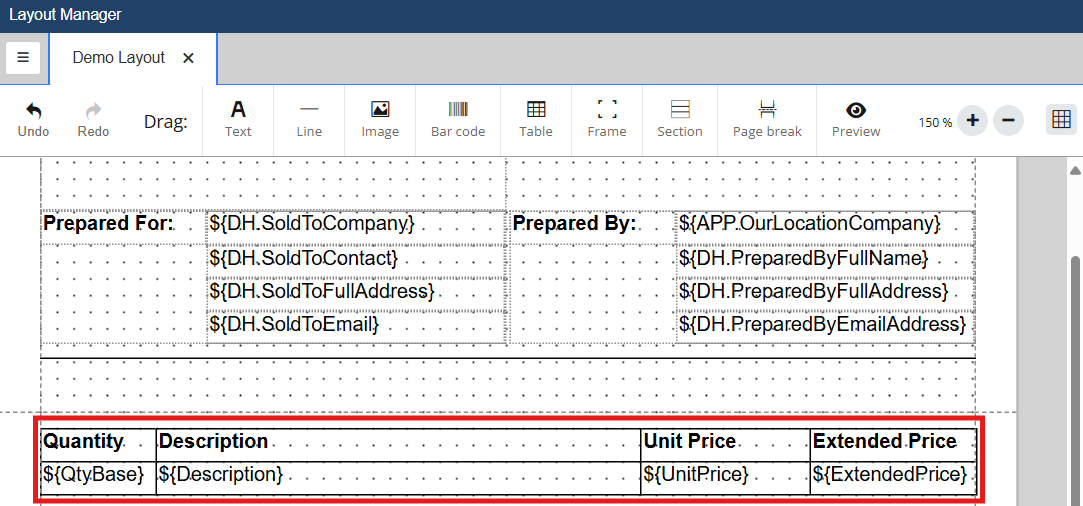This screenshot has width=1083, height=506.
Task: Select the Table element tool
Action: click(x=536, y=109)
